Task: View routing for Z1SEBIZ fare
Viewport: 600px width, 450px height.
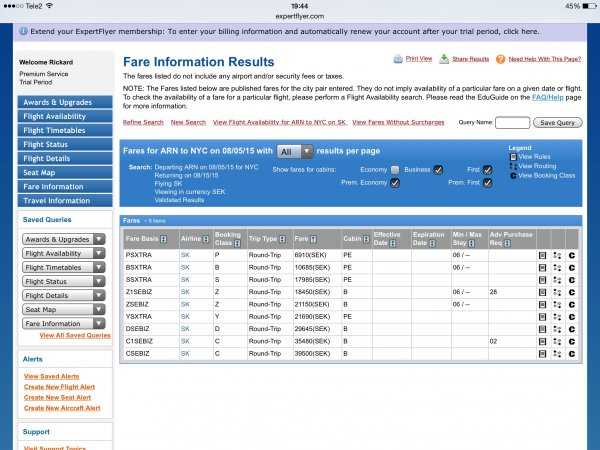Action: click(556, 292)
